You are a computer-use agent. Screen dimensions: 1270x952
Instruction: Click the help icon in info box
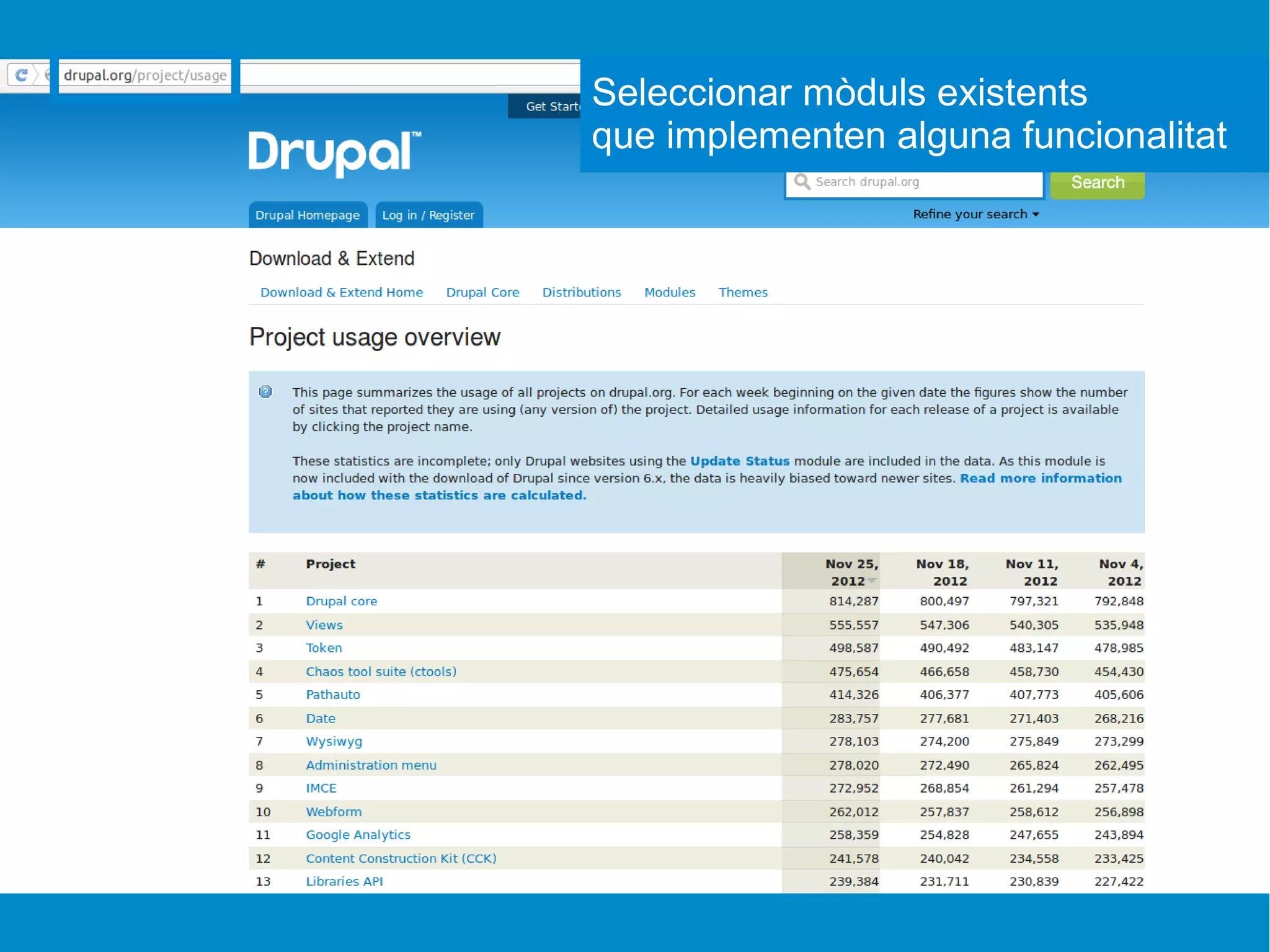tap(265, 391)
